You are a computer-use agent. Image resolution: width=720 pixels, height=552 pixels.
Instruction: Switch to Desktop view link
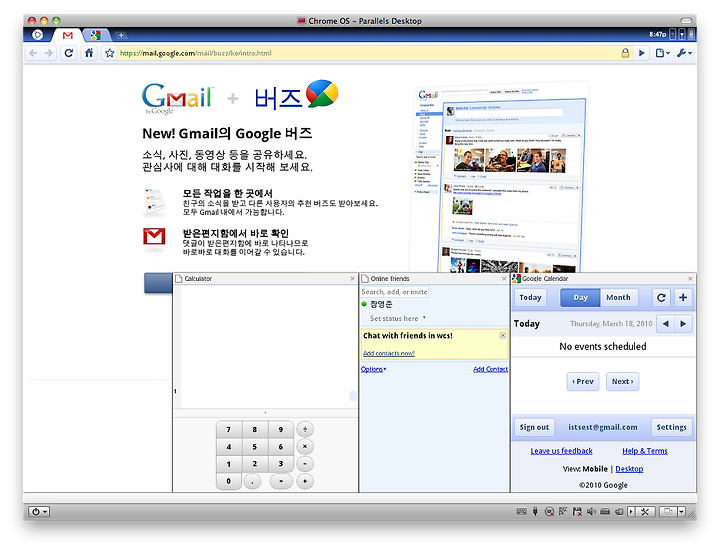[629, 469]
